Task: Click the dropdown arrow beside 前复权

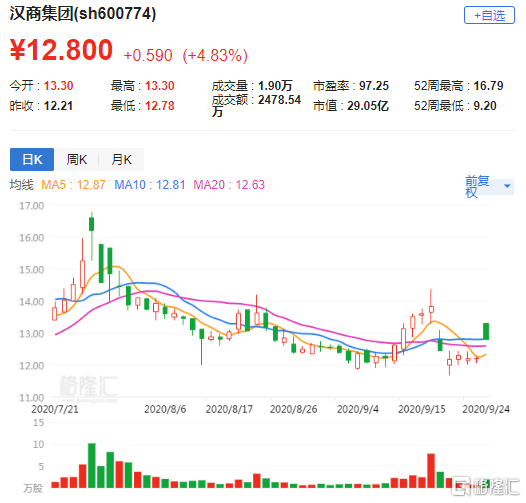Action: 507,186
